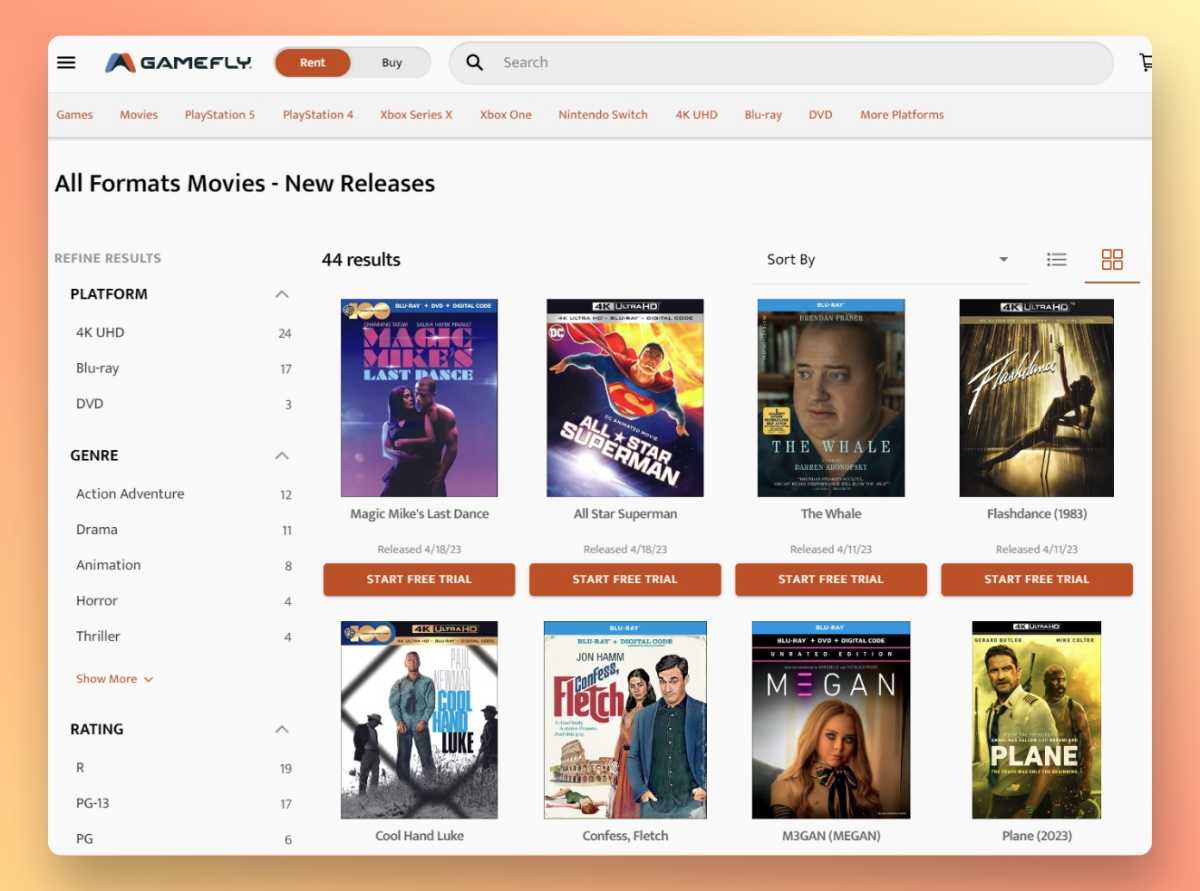1200x891 pixels.
Task: Open All Star Superman cover thumbnail
Action: tap(625, 398)
